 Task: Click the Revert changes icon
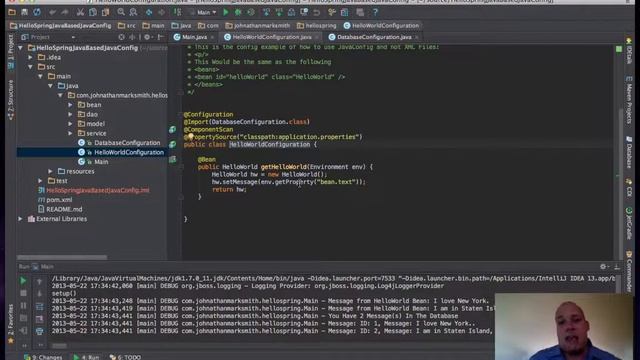pos(317,12)
